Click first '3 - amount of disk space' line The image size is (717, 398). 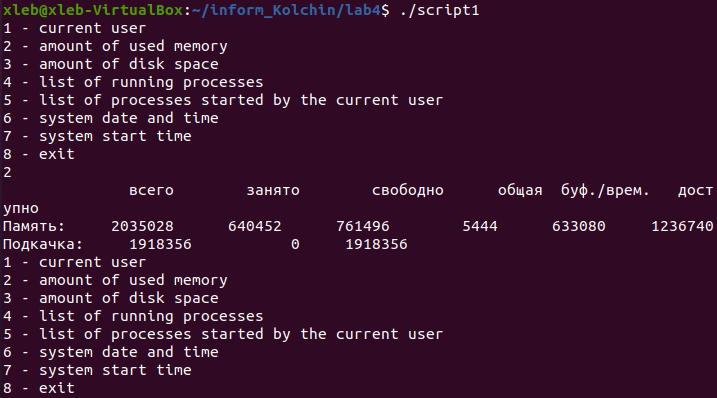click(x=111, y=64)
